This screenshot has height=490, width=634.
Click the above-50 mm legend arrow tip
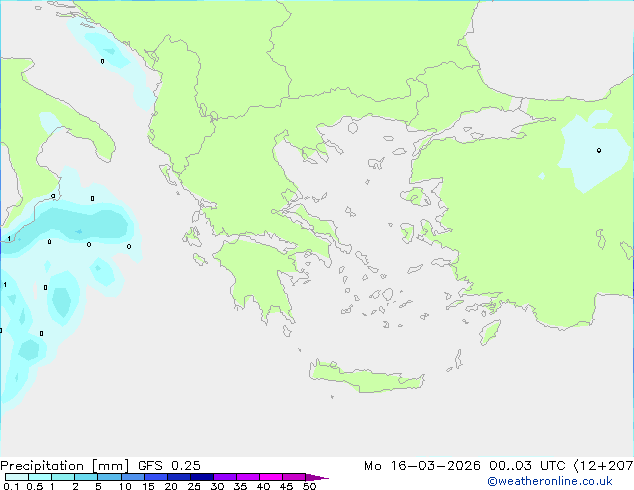(x=317, y=477)
